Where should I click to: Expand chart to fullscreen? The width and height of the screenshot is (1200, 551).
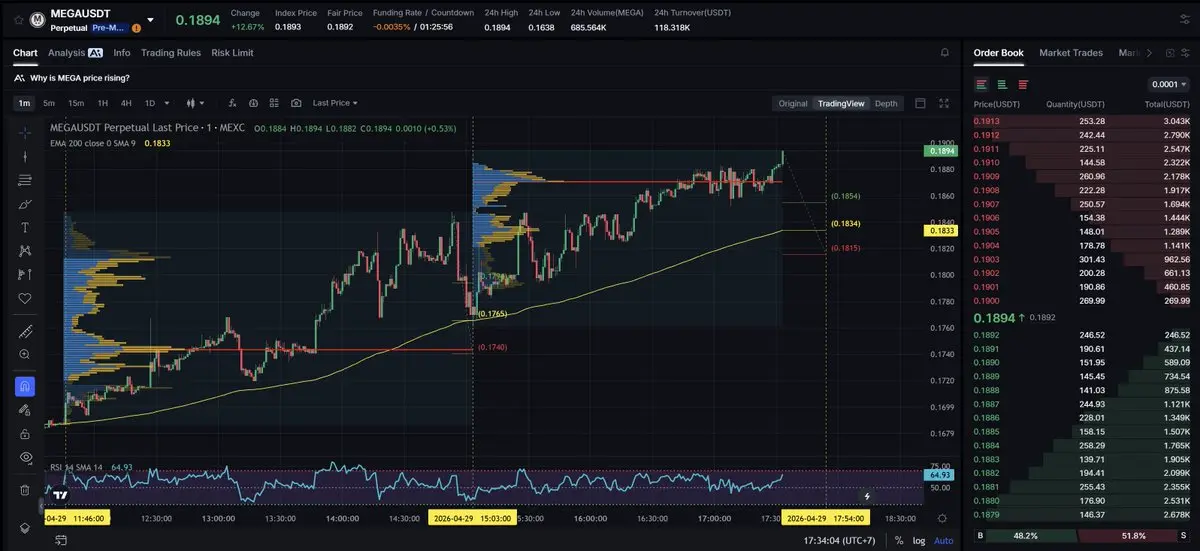(944, 103)
